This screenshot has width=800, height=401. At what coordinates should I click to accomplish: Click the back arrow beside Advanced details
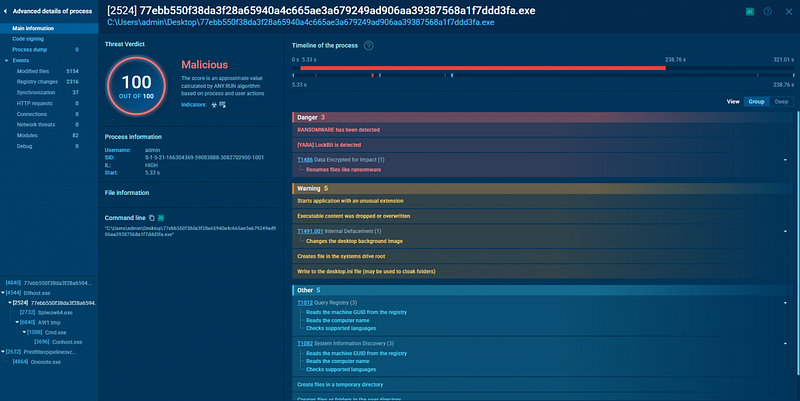click(x=5, y=11)
